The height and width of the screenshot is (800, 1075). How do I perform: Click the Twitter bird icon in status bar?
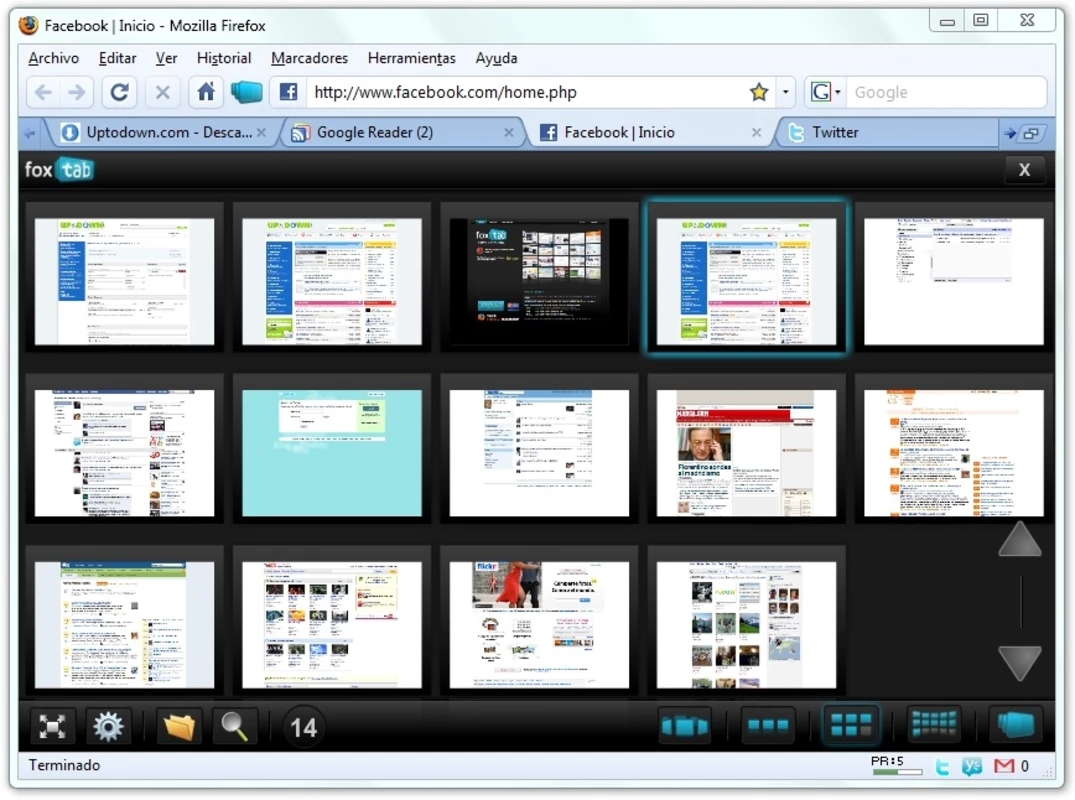click(x=943, y=766)
